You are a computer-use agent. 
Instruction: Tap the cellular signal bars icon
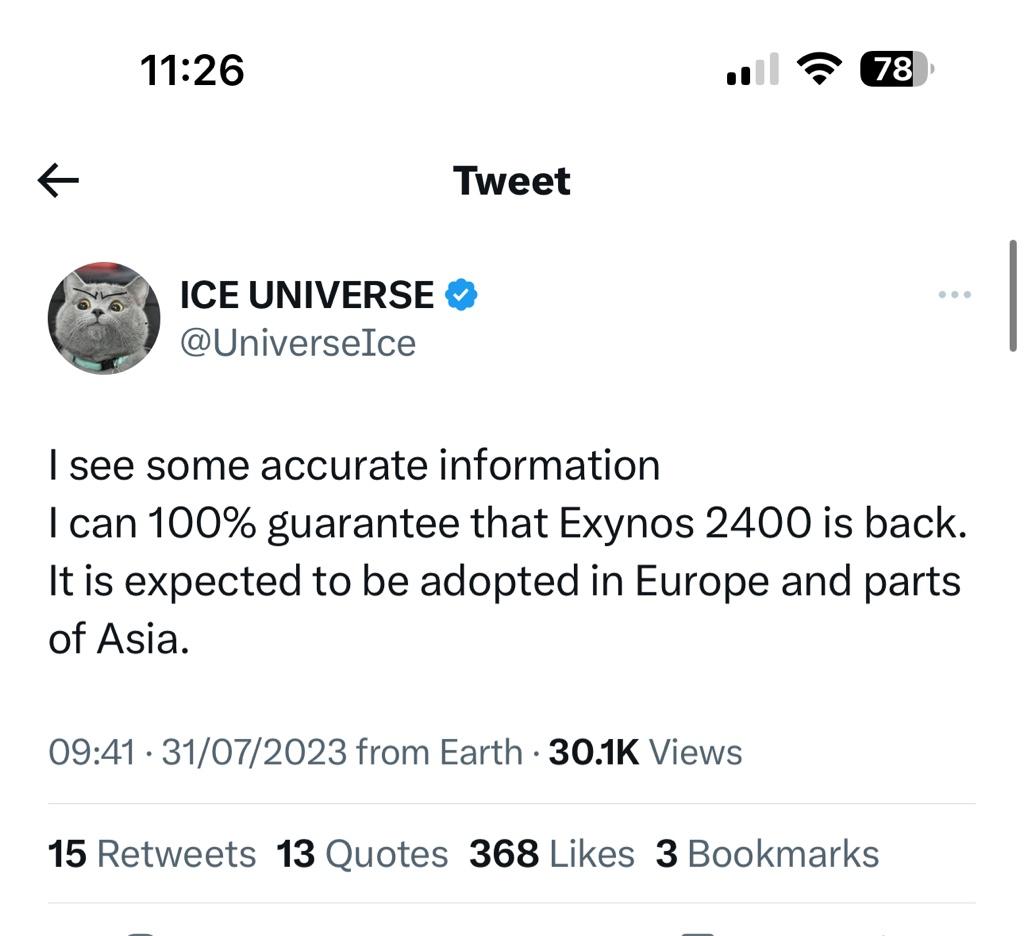pyautogui.click(x=752, y=69)
